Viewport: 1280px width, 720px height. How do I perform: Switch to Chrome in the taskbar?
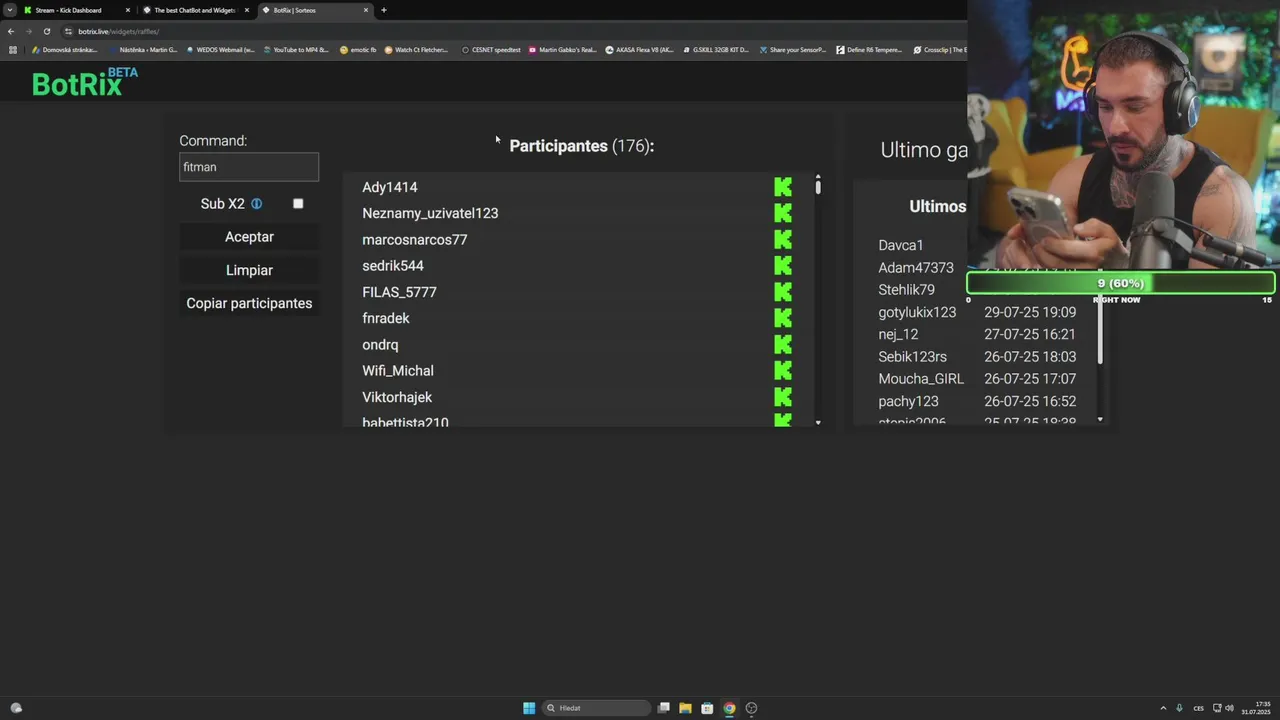(729, 708)
